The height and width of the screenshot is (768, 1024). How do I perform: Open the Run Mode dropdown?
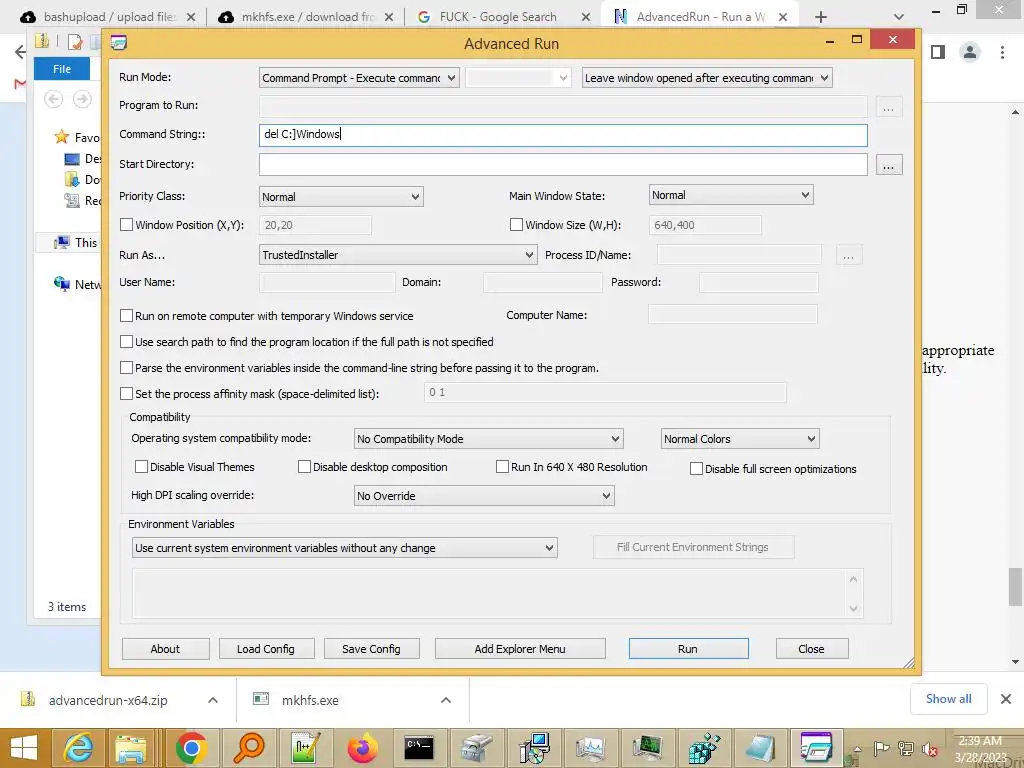(x=359, y=78)
